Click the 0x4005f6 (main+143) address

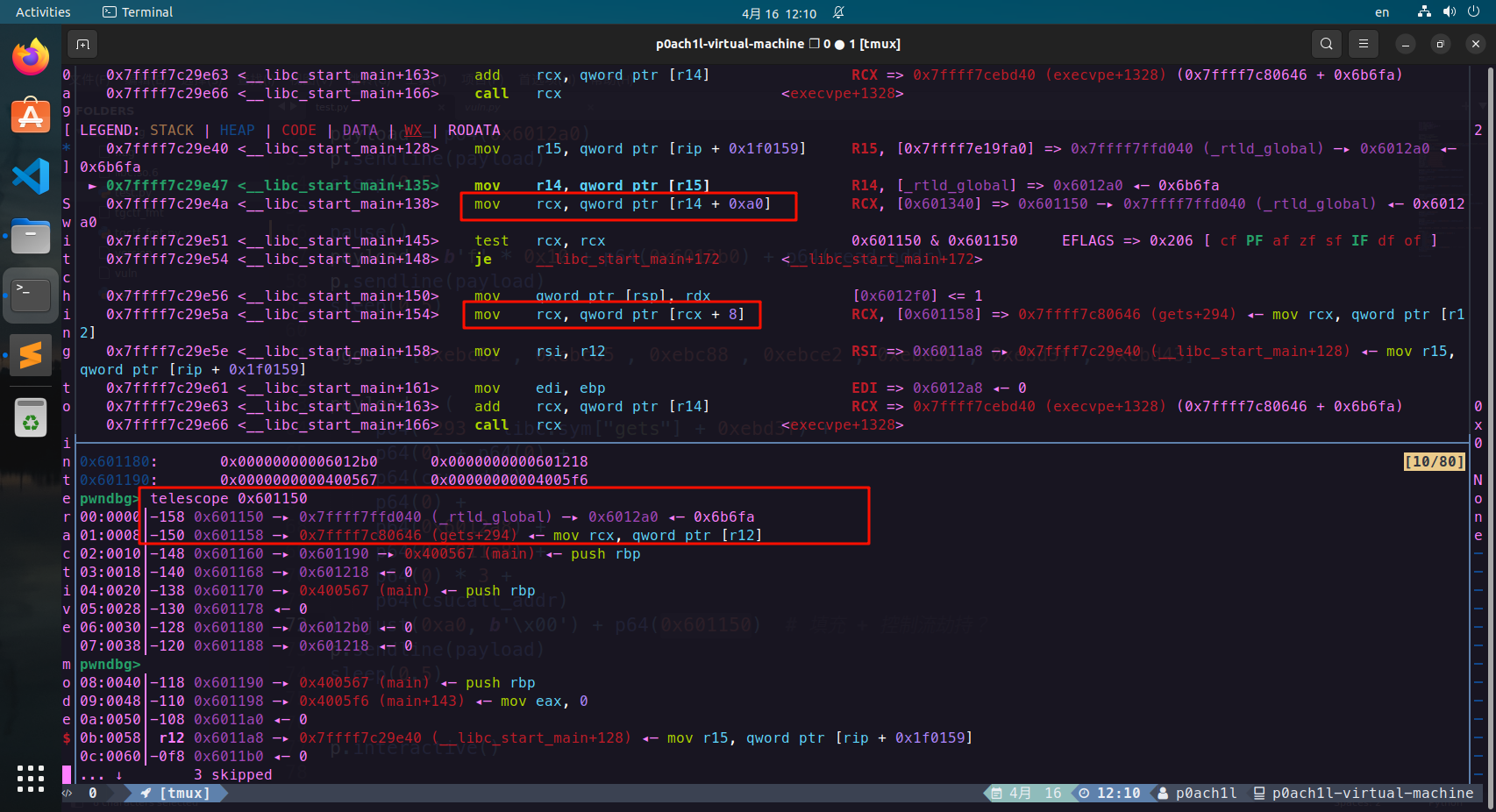coord(381,702)
